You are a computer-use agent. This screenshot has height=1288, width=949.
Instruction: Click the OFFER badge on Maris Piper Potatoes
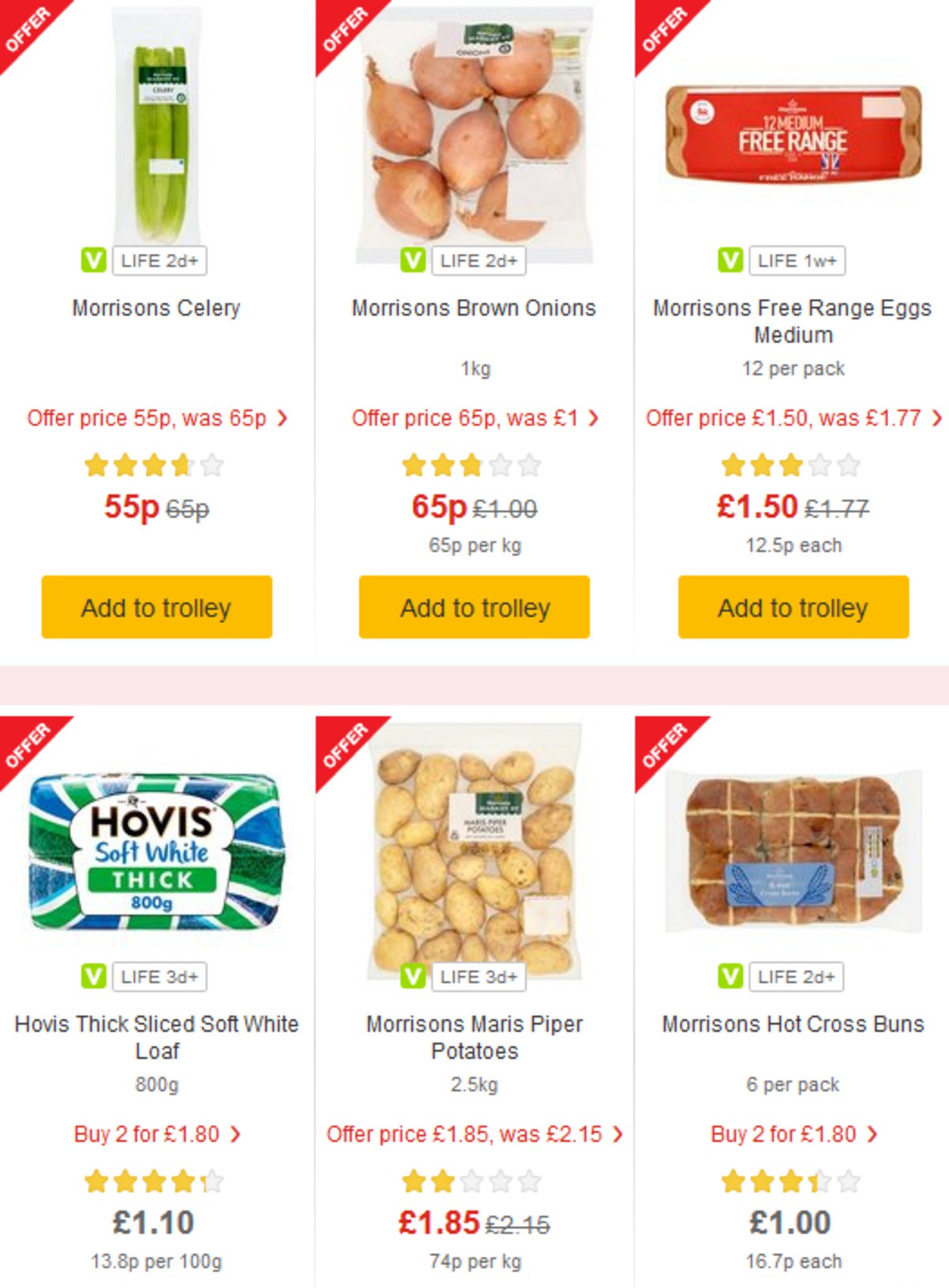[342, 745]
